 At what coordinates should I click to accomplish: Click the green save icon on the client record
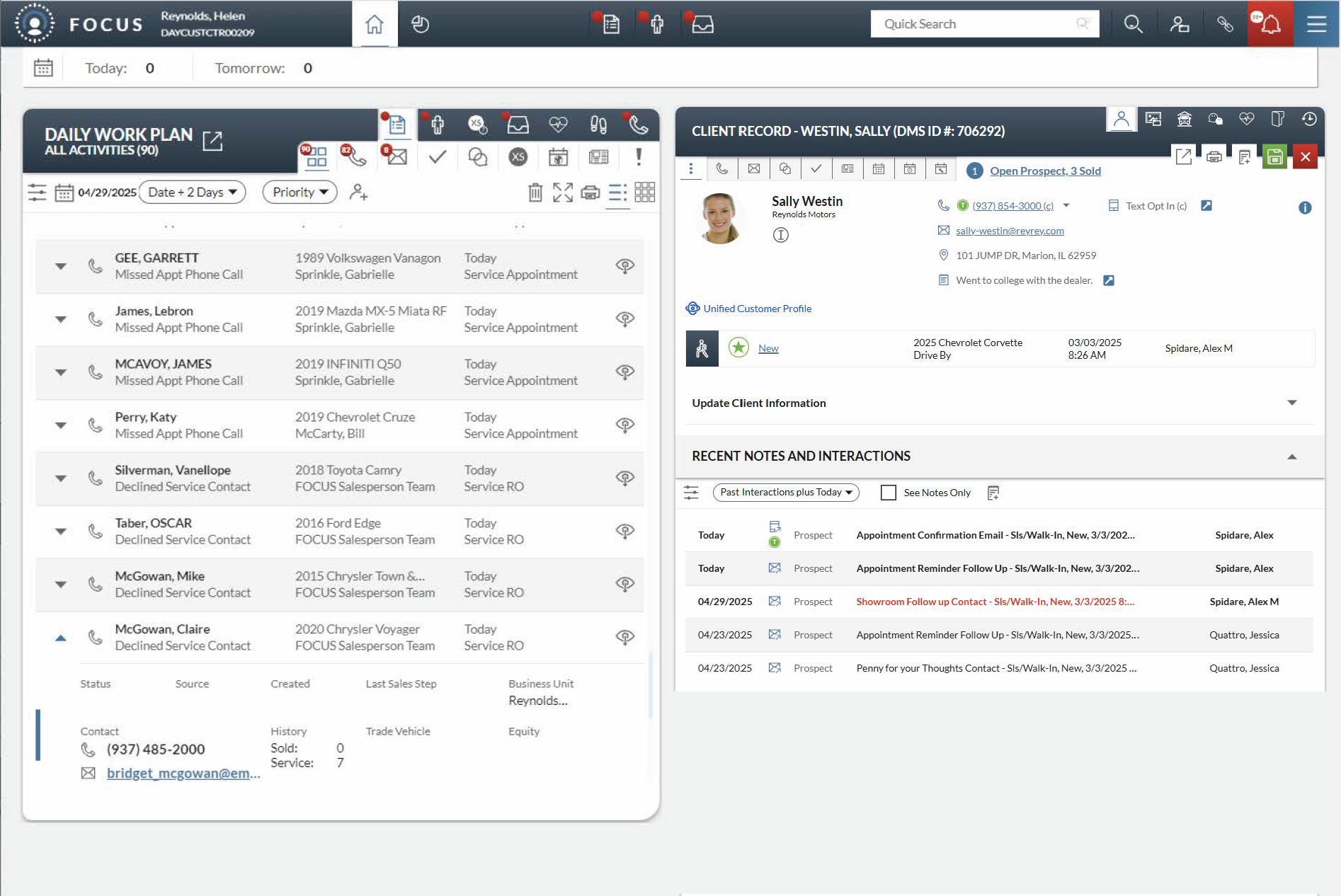coord(1274,156)
